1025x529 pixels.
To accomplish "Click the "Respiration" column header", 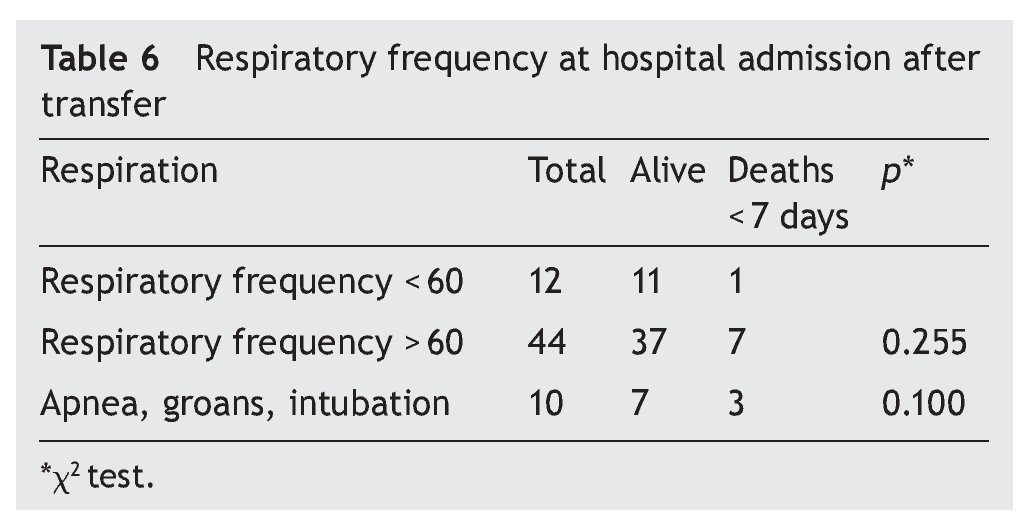I will (129, 171).
